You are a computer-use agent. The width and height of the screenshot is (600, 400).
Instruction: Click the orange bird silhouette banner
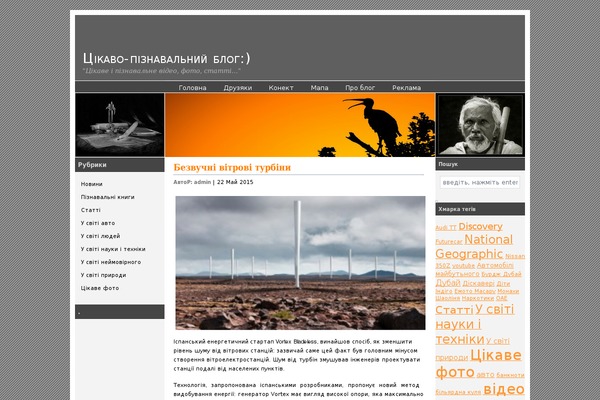[300, 125]
